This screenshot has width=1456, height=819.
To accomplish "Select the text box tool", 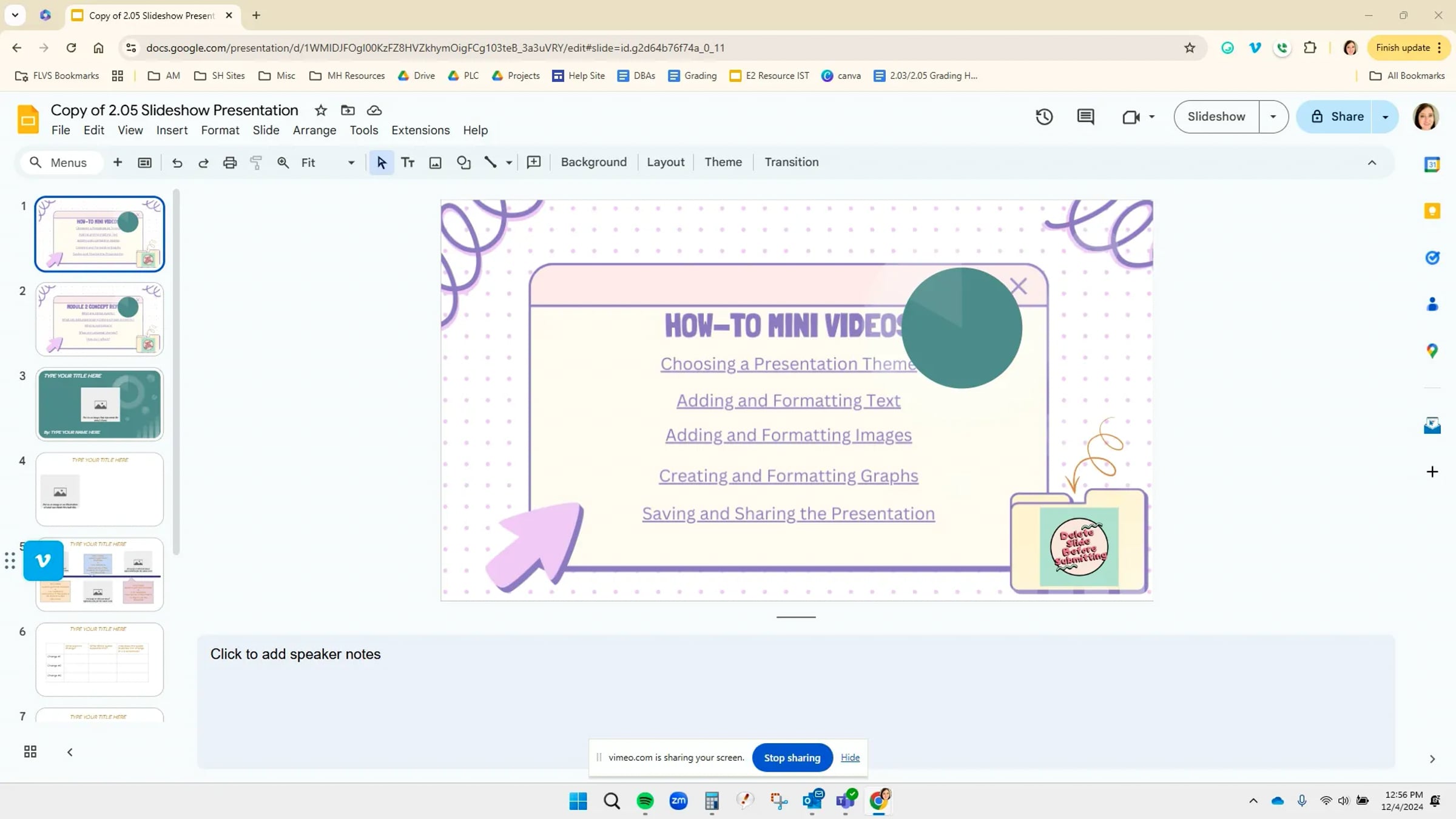I will click(x=408, y=162).
